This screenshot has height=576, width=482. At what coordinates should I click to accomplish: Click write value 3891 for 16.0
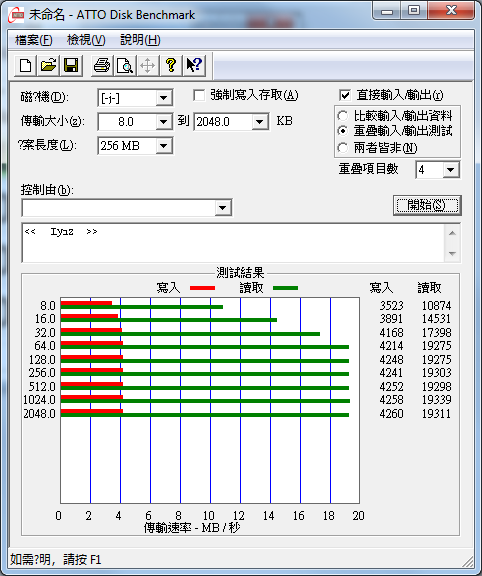click(391, 319)
